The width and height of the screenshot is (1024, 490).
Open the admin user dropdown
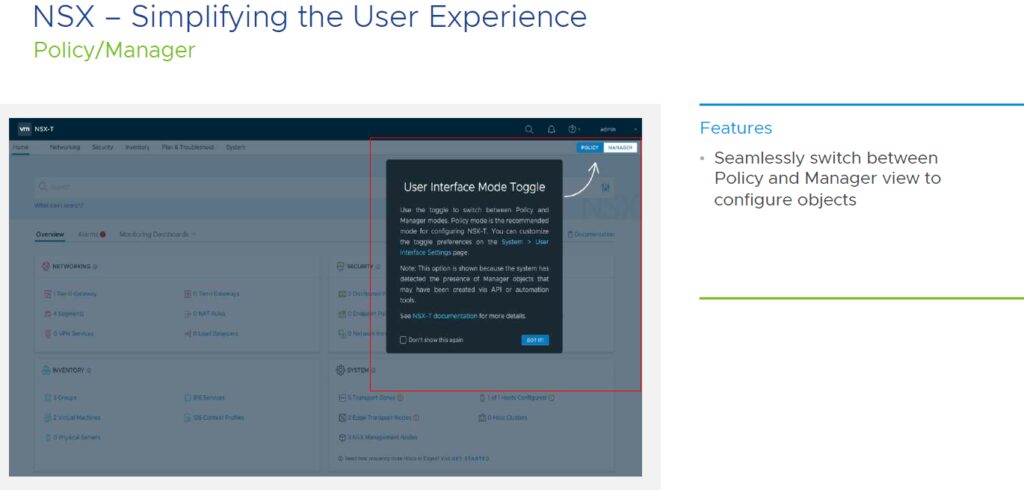(616, 129)
